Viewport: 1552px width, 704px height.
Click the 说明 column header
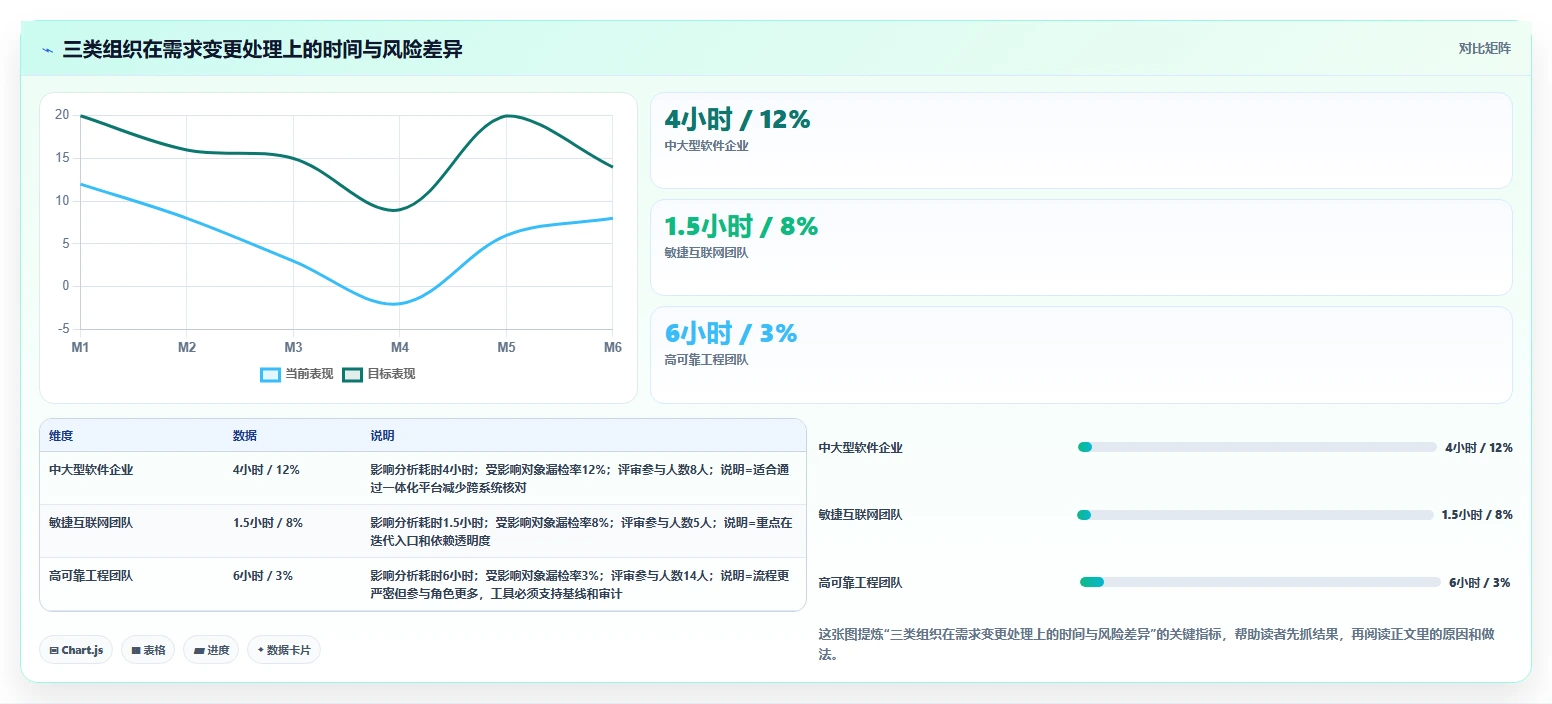382,436
